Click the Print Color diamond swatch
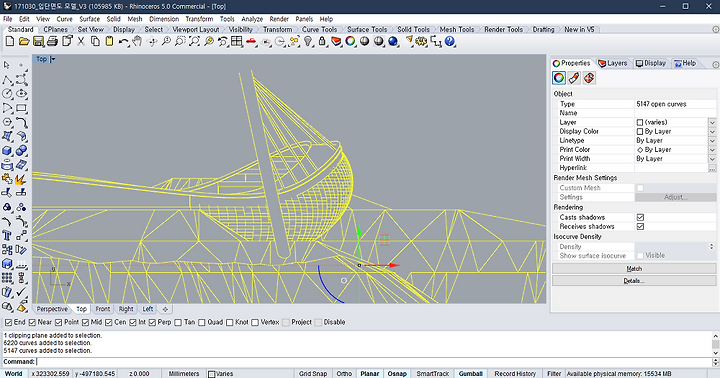The image size is (720, 378). [640, 150]
